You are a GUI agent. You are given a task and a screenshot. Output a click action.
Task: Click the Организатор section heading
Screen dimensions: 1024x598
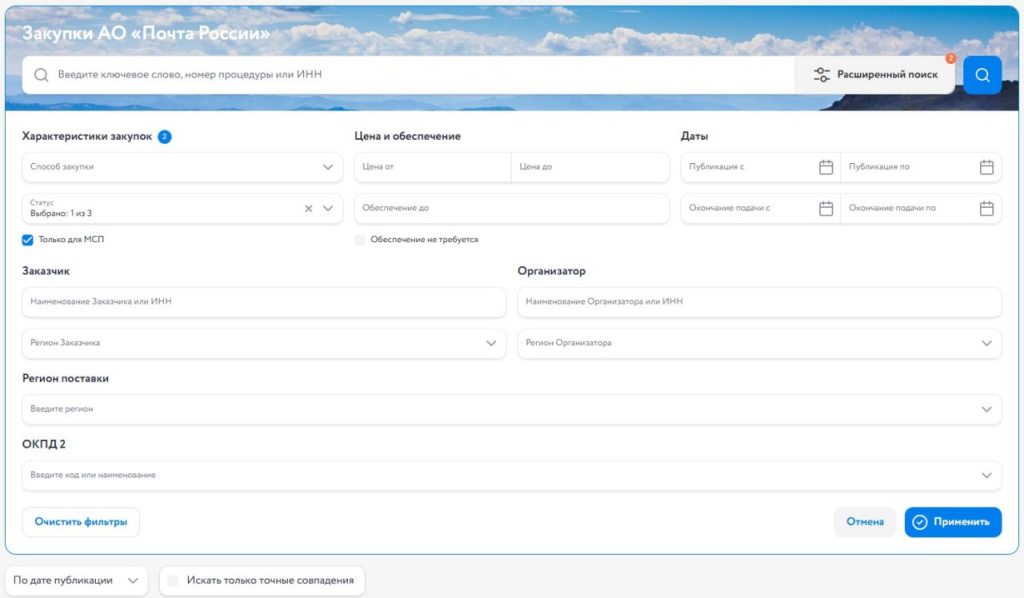[x=551, y=271]
